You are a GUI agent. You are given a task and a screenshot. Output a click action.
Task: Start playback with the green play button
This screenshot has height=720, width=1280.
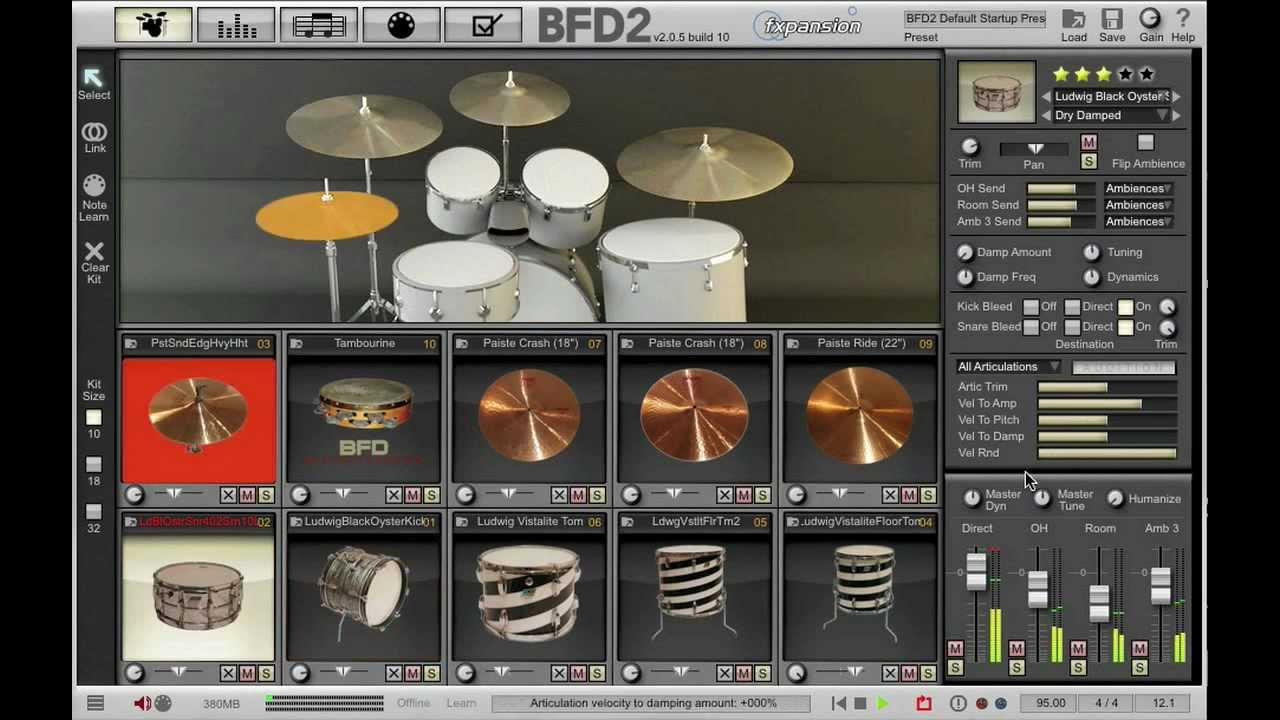pyautogui.click(x=883, y=704)
